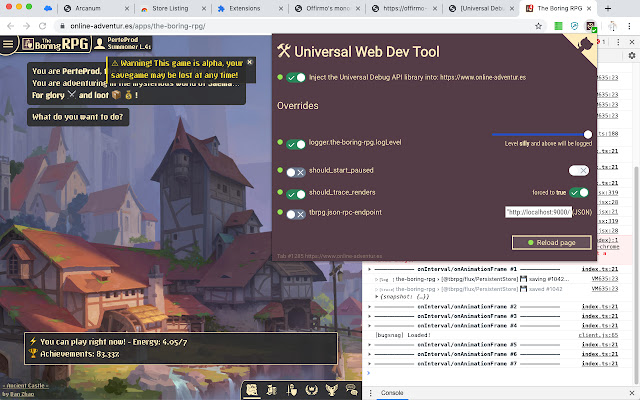Expand the onInterval/onAnimationFrame #3 log group

coord(369,316)
